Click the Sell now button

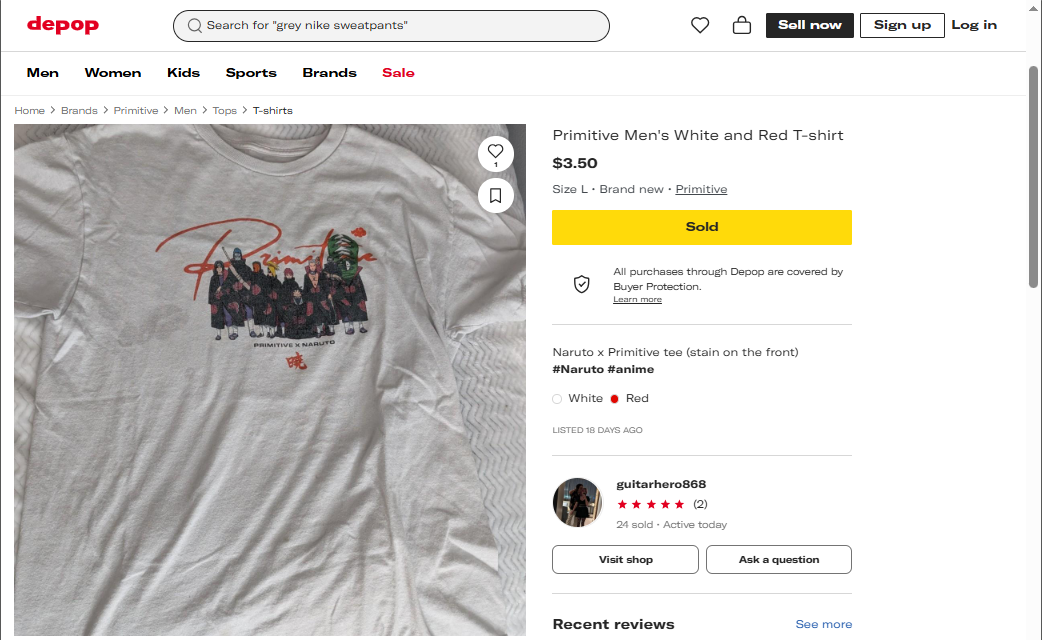(x=809, y=25)
